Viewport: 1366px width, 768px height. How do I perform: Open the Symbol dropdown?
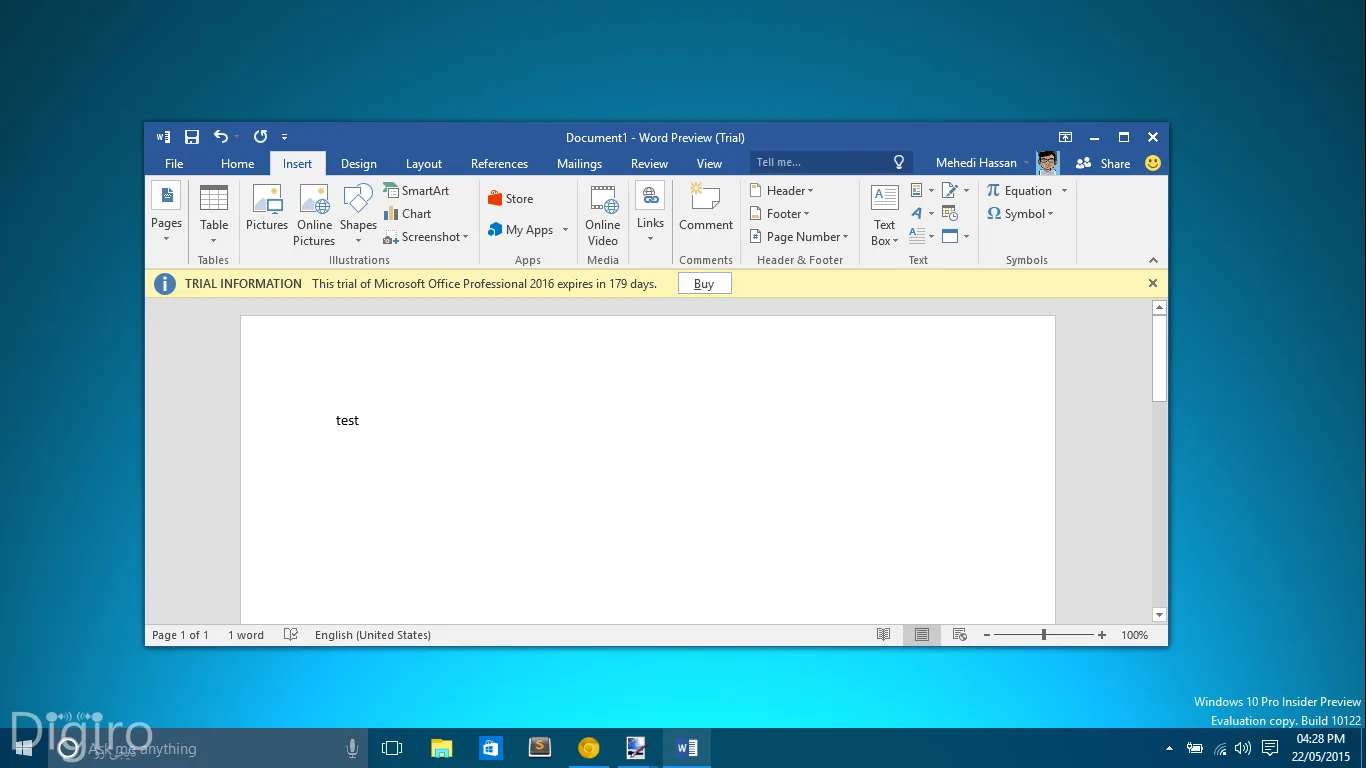tap(1020, 214)
